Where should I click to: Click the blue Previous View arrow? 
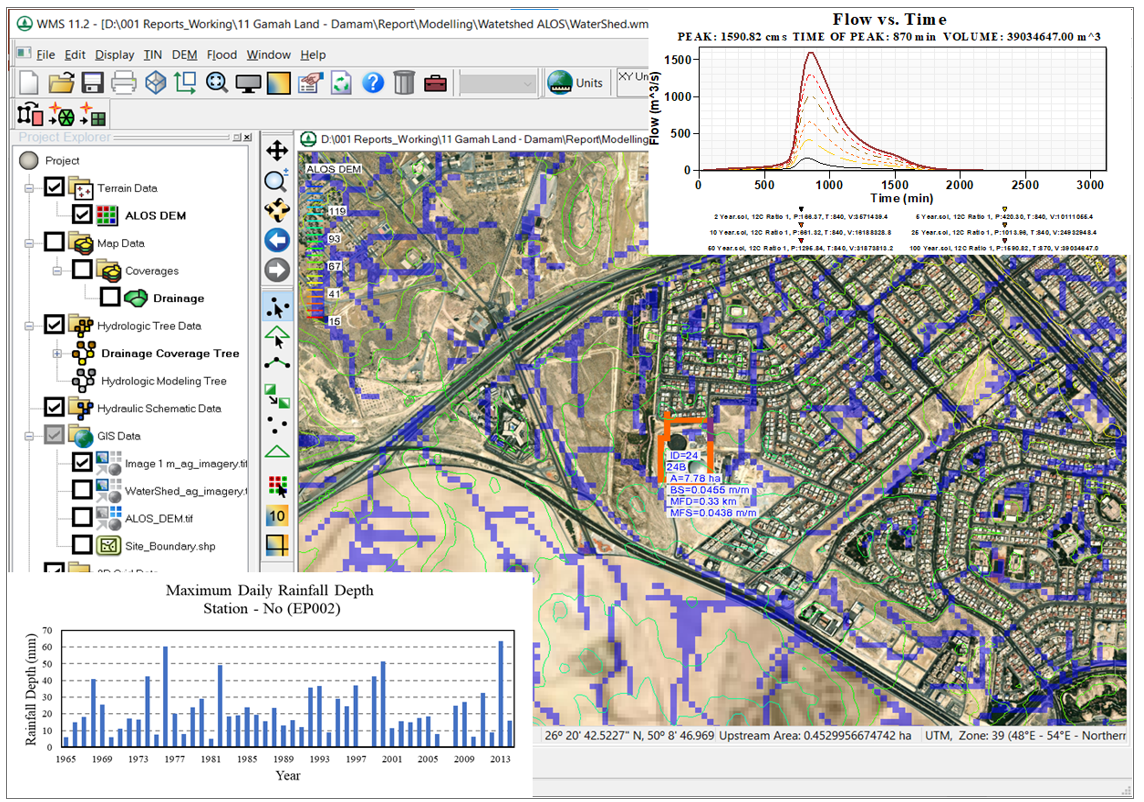coord(277,240)
